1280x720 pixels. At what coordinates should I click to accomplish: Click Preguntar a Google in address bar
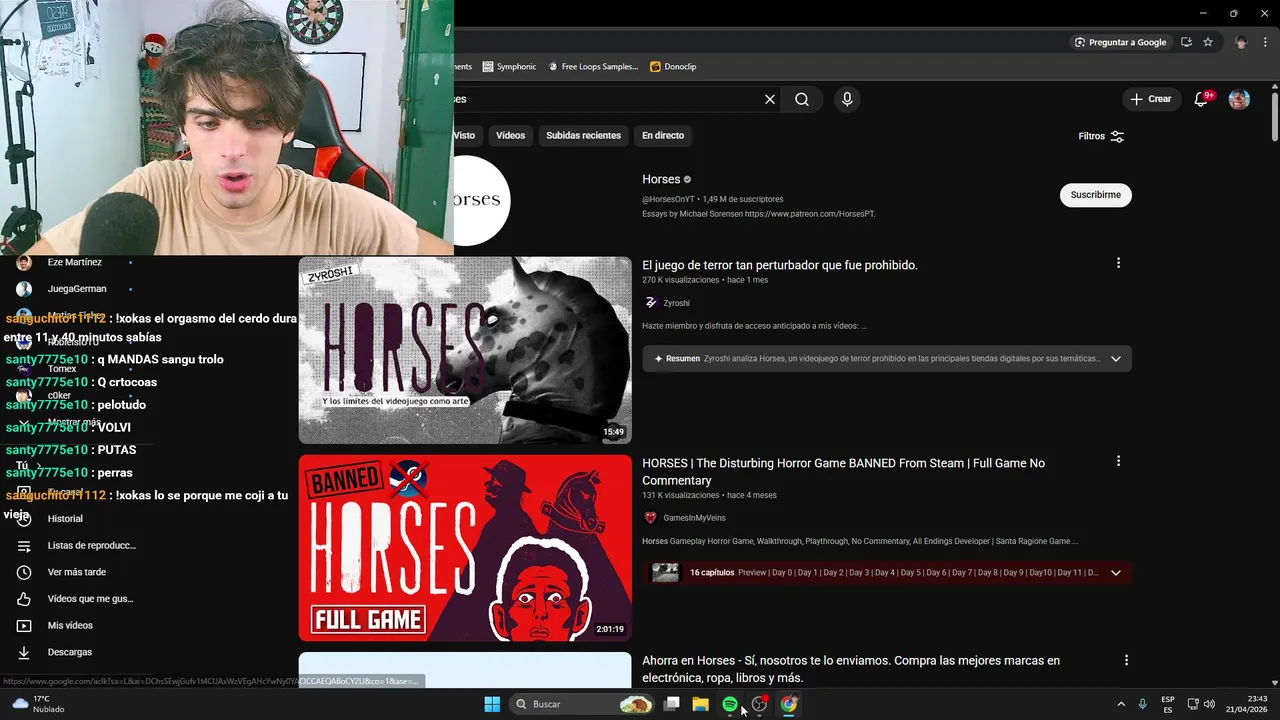1120,42
